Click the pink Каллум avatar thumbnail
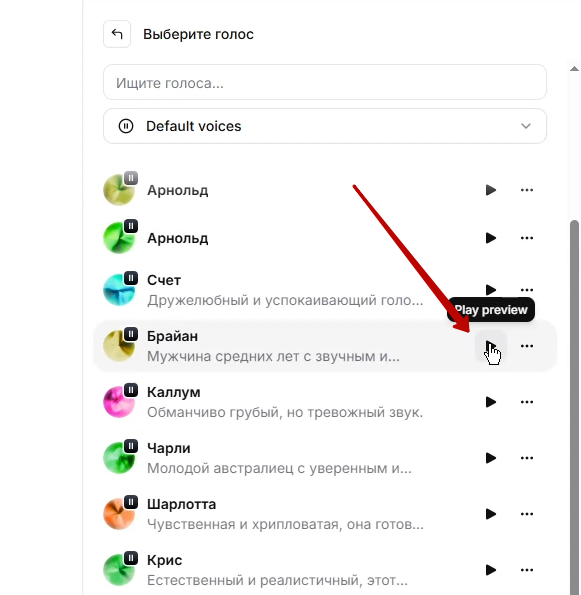The height and width of the screenshot is (595, 581). [x=119, y=402]
